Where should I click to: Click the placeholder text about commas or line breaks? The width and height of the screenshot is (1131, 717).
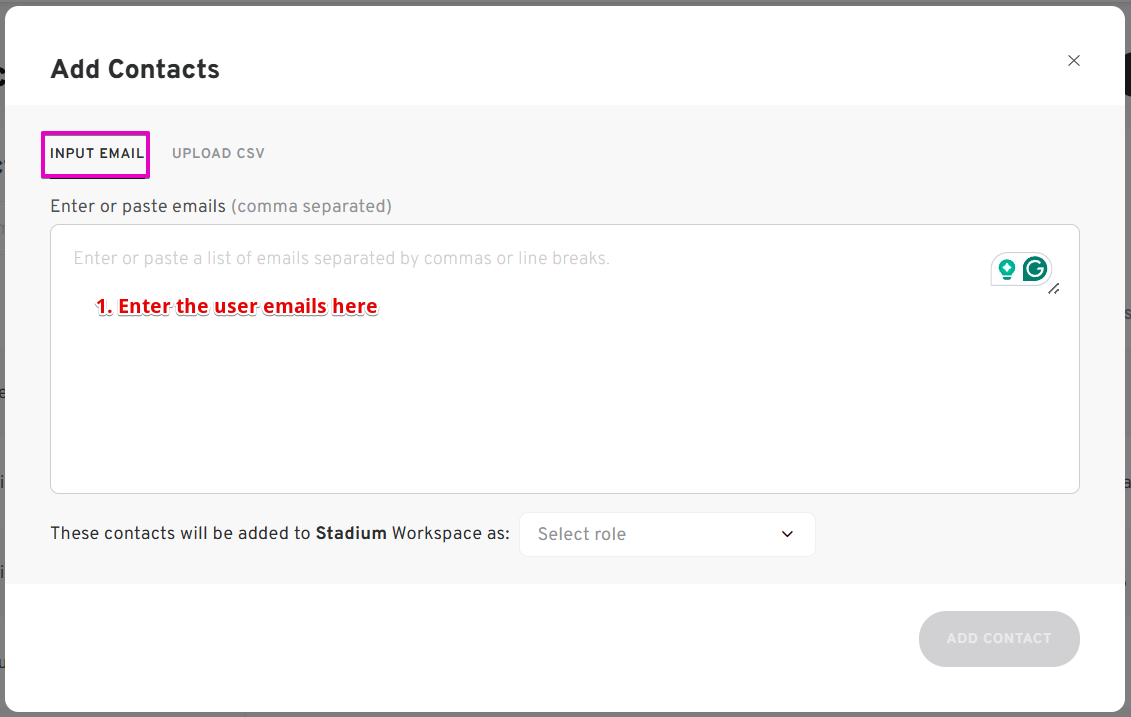point(341,258)
